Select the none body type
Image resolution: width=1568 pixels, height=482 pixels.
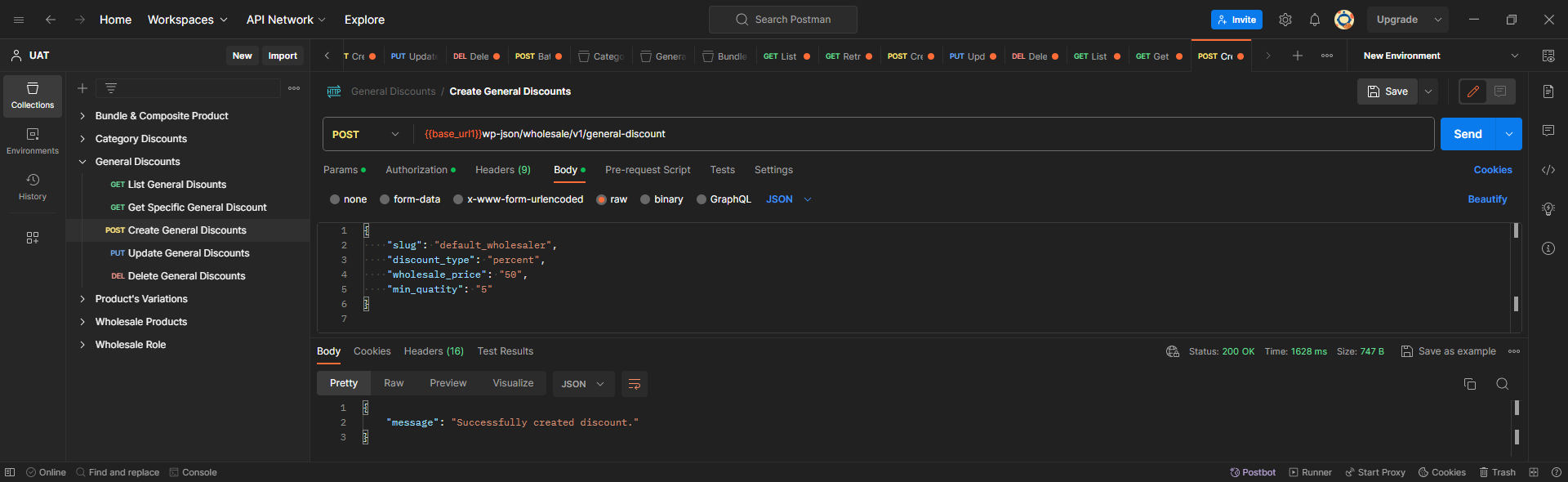click(x=335, y=199)
